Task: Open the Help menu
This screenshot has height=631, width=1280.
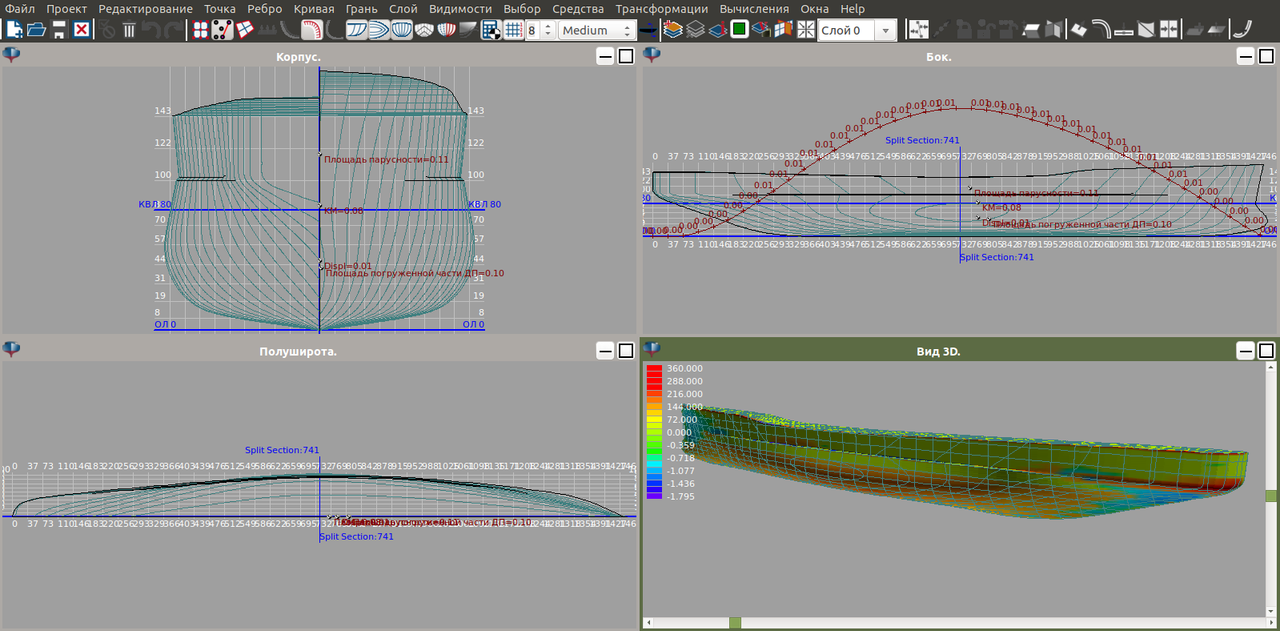Action: tap(853, 9)
